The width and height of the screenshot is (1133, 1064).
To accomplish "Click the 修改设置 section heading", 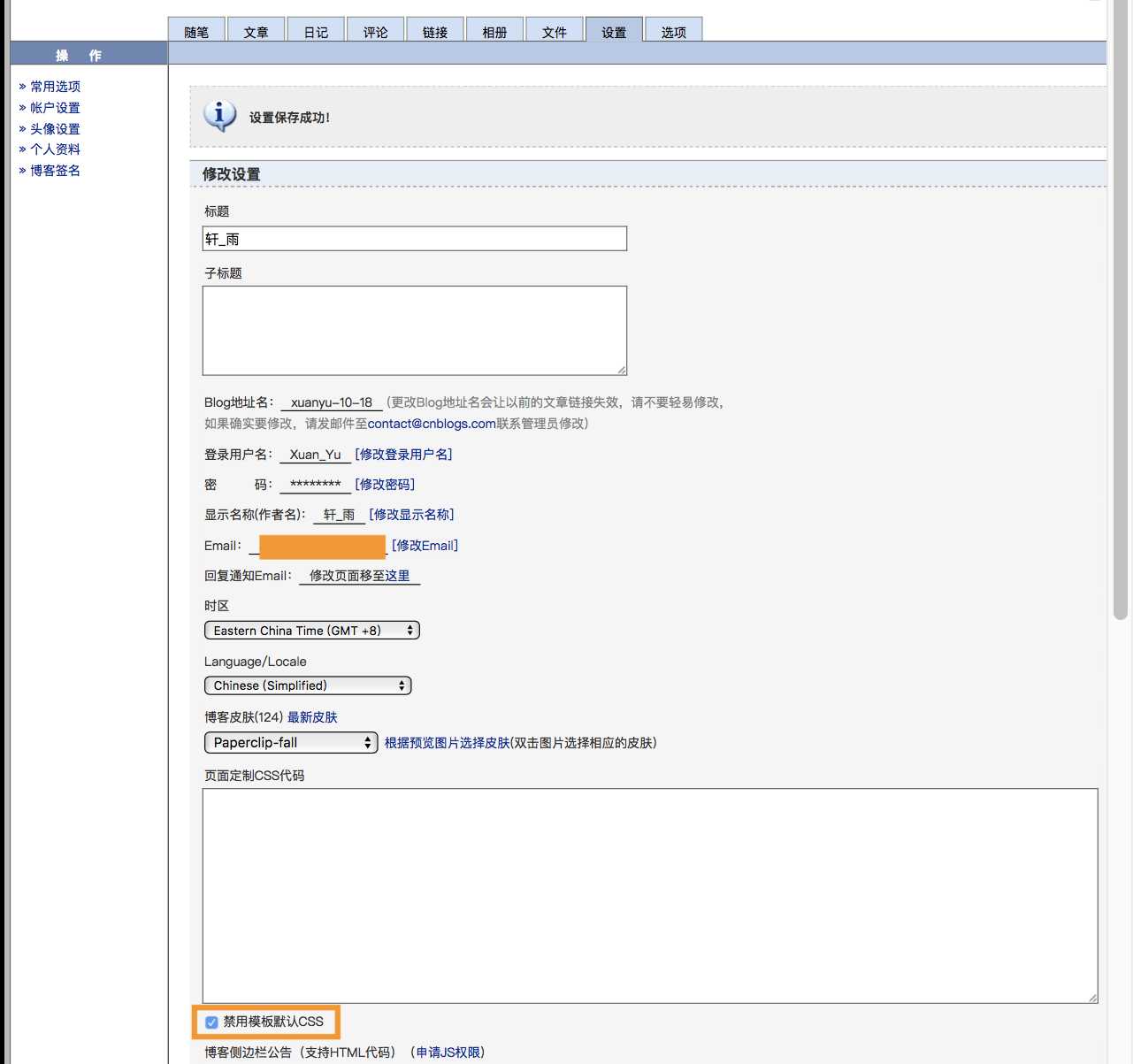I will 232,174.
